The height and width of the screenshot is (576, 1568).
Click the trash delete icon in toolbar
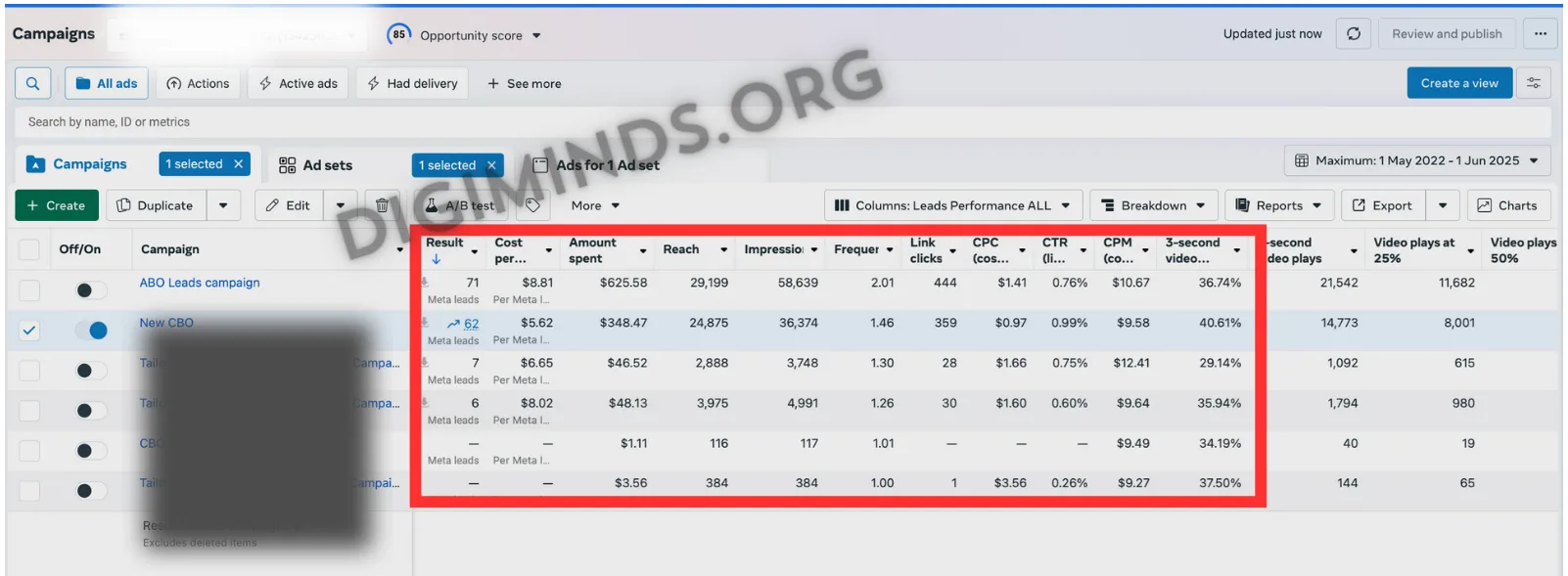click(x=382, y=205)
